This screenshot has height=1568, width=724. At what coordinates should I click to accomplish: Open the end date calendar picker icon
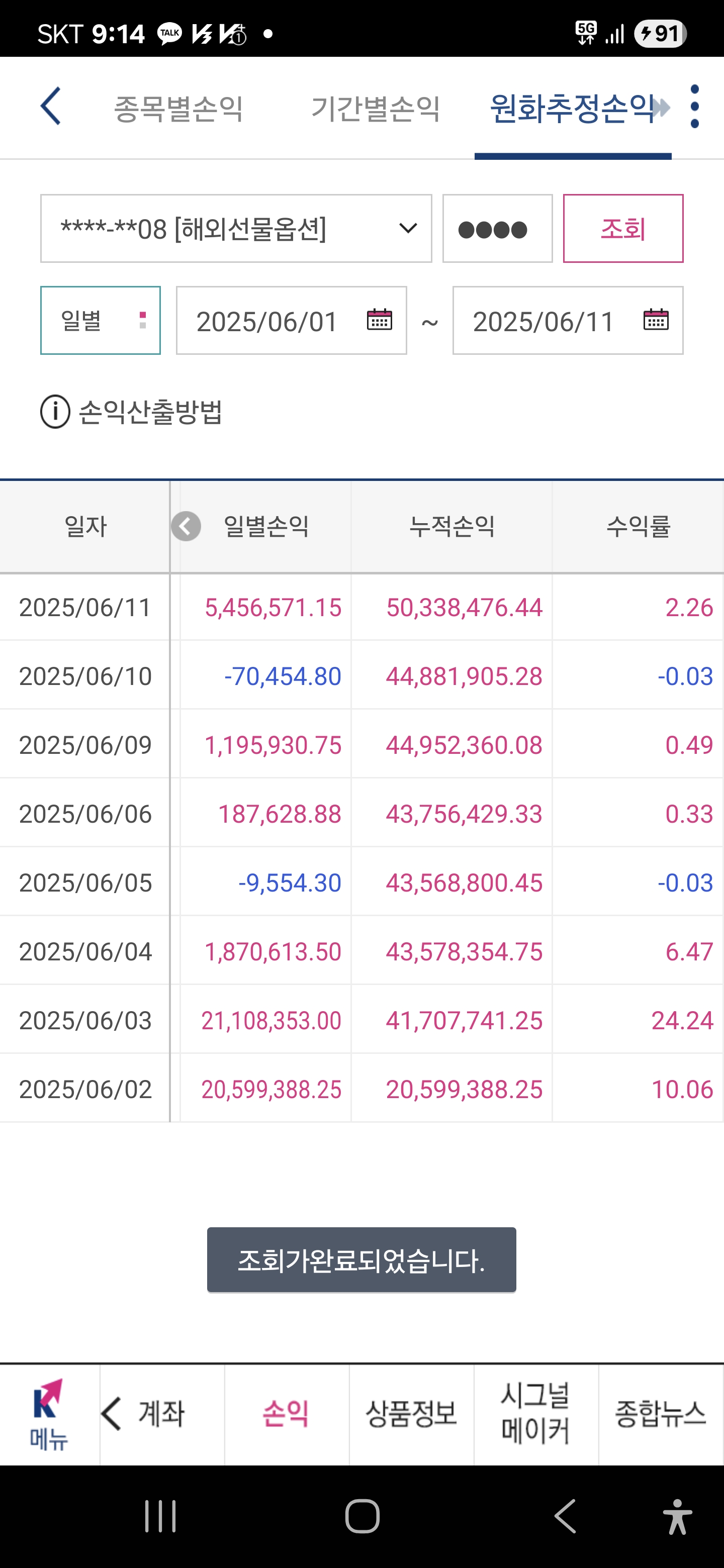point(656,320)
